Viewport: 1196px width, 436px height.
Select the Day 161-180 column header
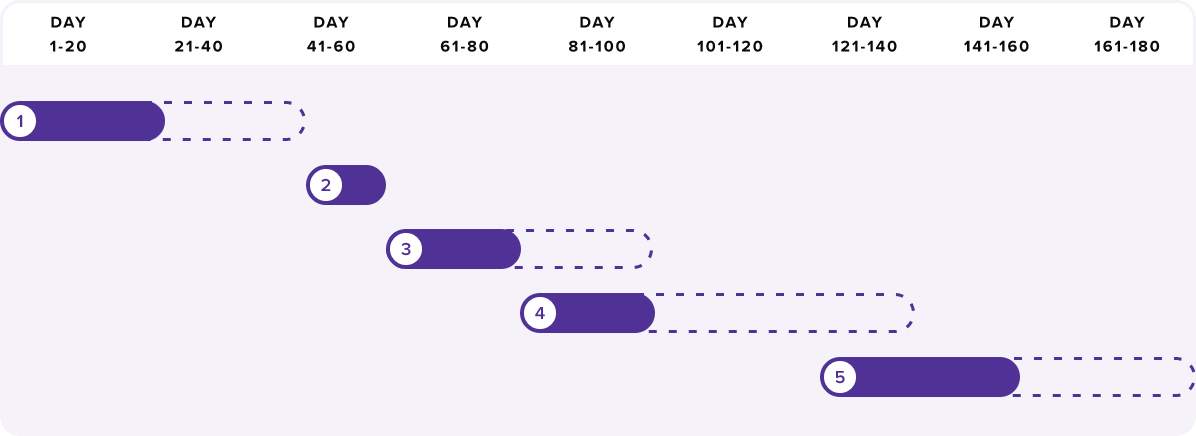(x=1127, y=34)
